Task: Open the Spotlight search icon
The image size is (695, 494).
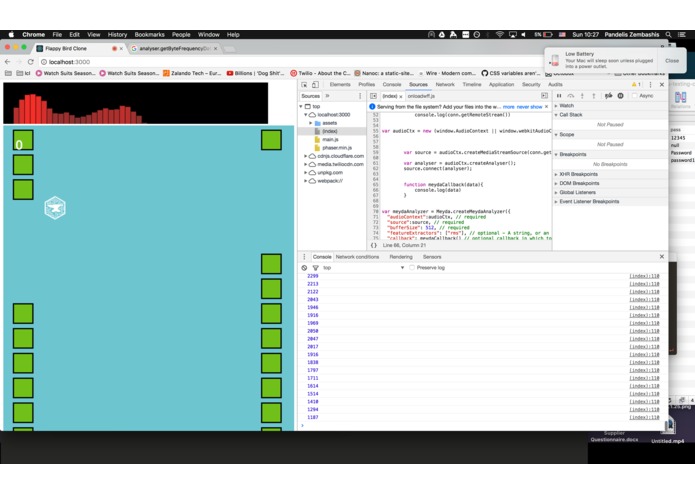Action: pyautogui.click(x=668, y=35)
